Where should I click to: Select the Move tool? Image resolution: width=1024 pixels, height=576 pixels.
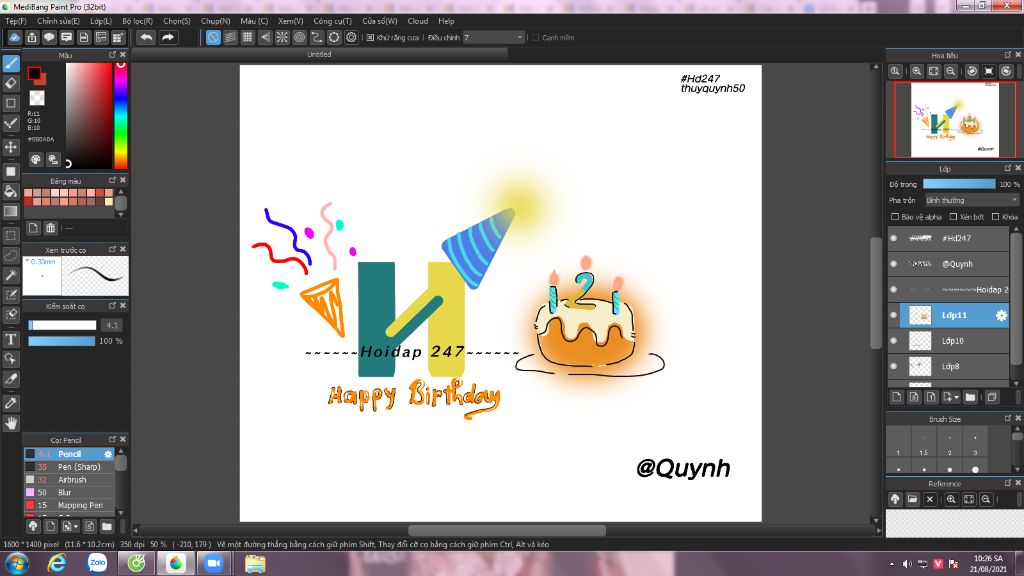click(x=11, y=147)
